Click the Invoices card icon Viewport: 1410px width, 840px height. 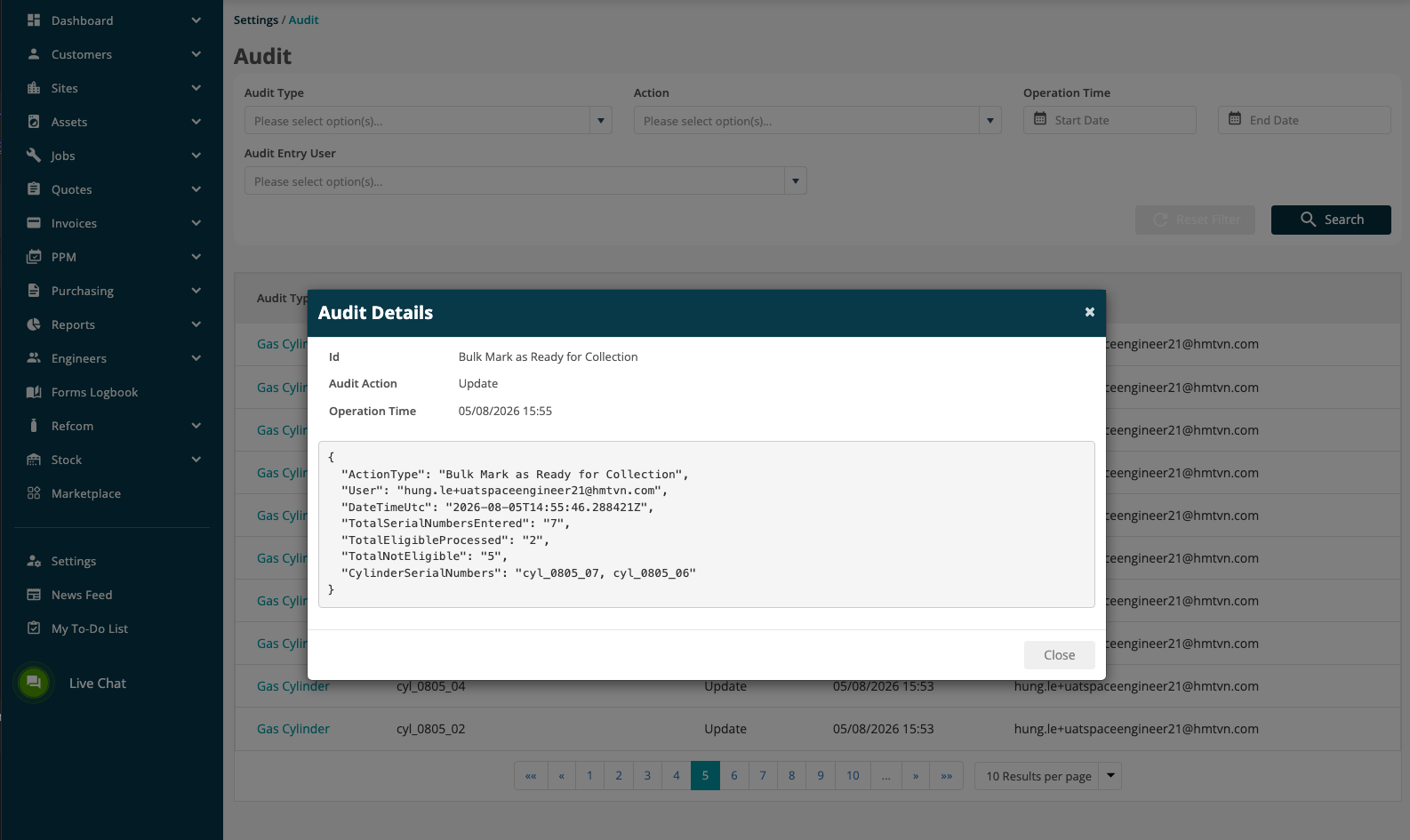tap(34, 222)
